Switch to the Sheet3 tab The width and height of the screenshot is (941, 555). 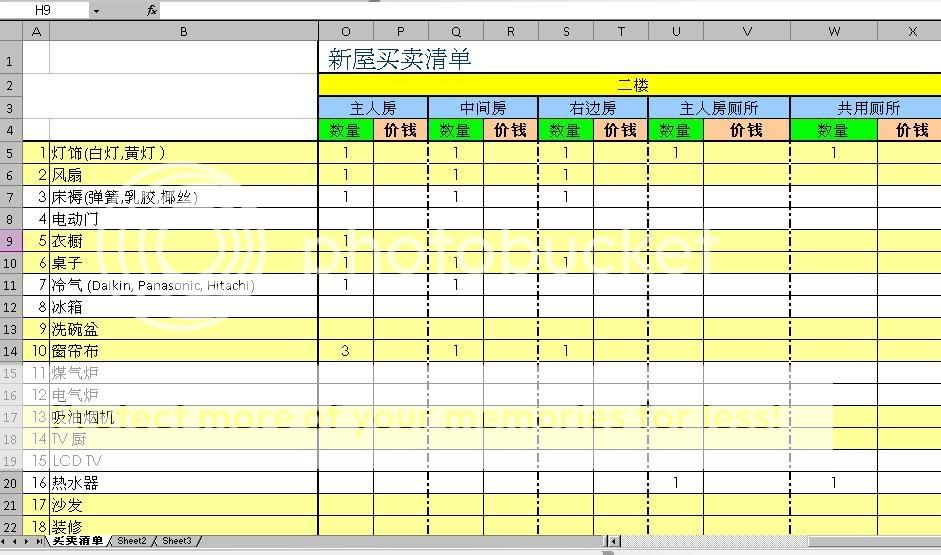click(x=177, y=541)
